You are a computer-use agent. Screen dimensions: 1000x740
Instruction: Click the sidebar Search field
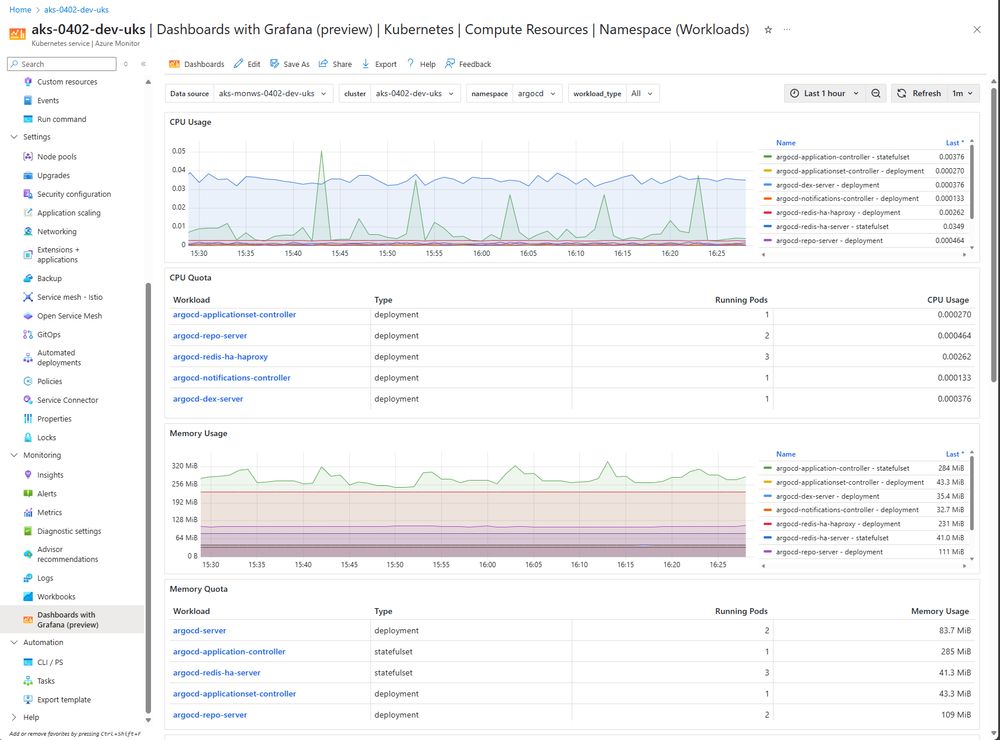[x=62, y=64]
